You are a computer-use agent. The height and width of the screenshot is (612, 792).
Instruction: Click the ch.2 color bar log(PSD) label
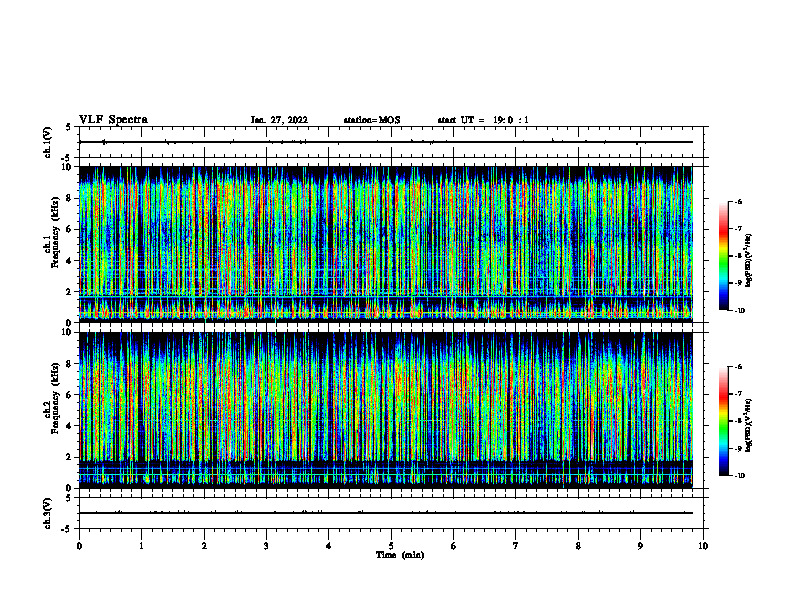tap(749, 425)
